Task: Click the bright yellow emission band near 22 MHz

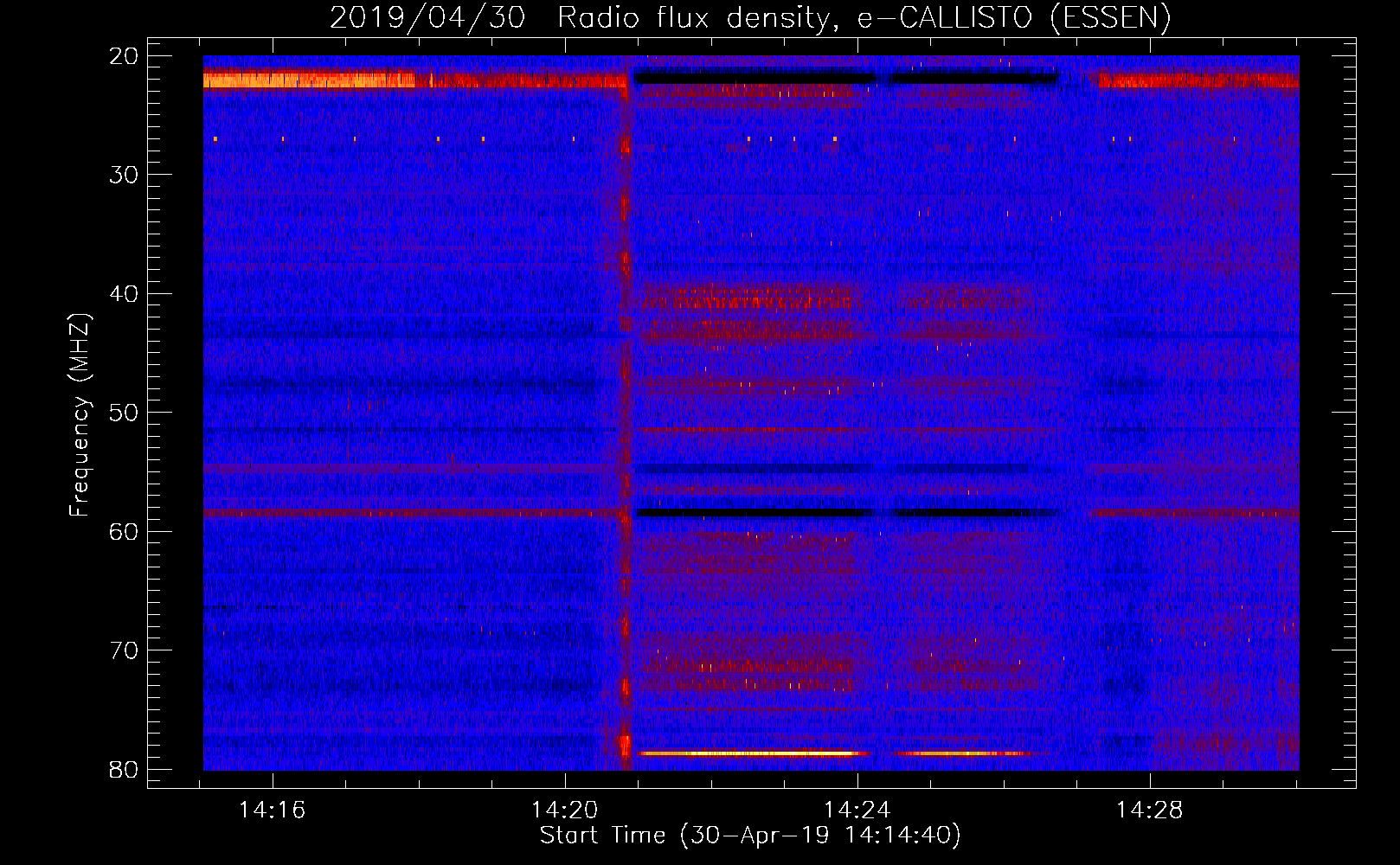Action: coord(309,80)
